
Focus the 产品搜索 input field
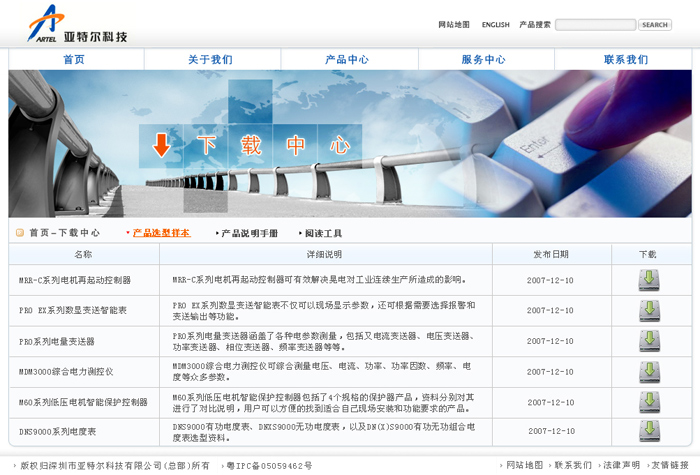(x=596, y=25)
